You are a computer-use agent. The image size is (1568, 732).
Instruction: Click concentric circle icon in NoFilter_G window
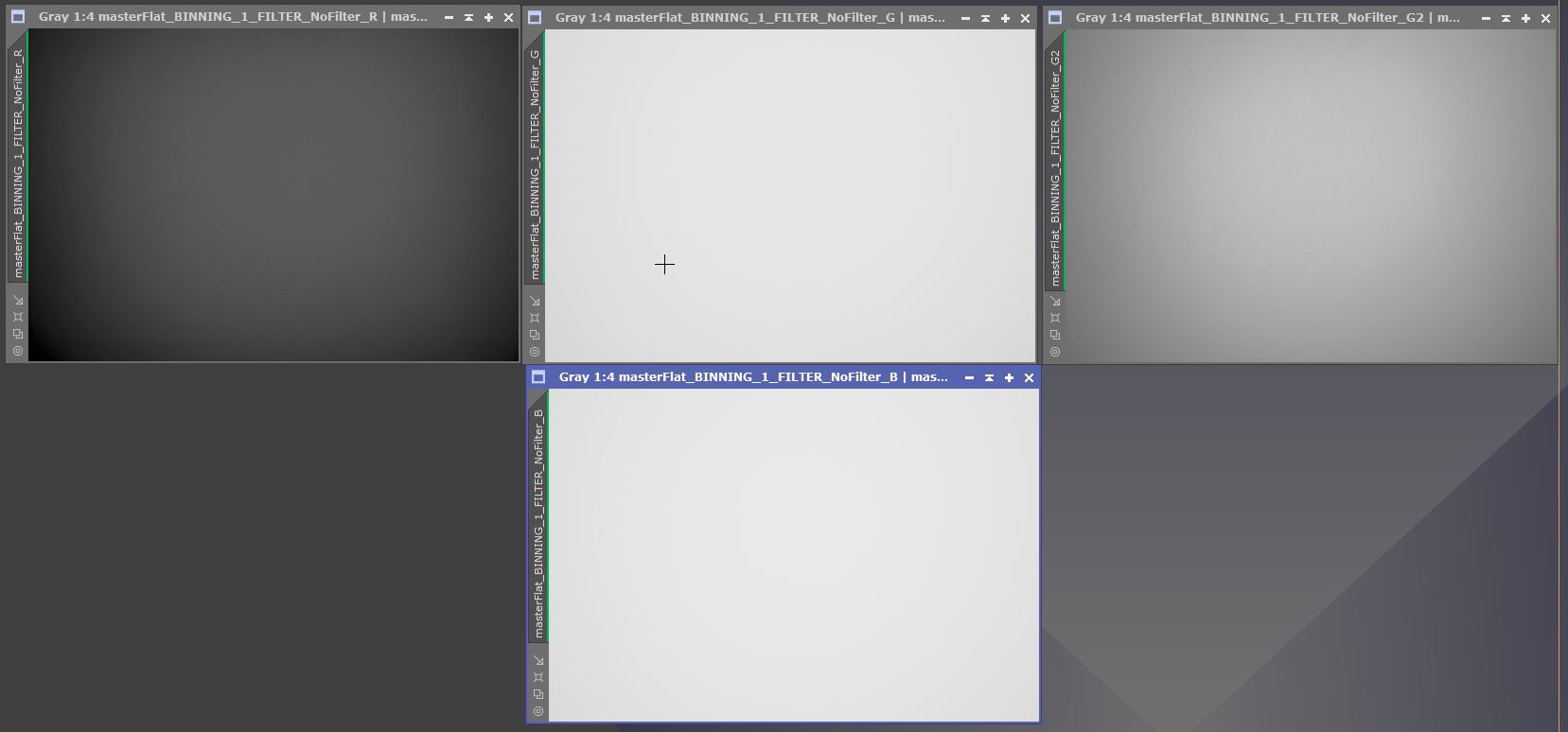pos(535,352)
